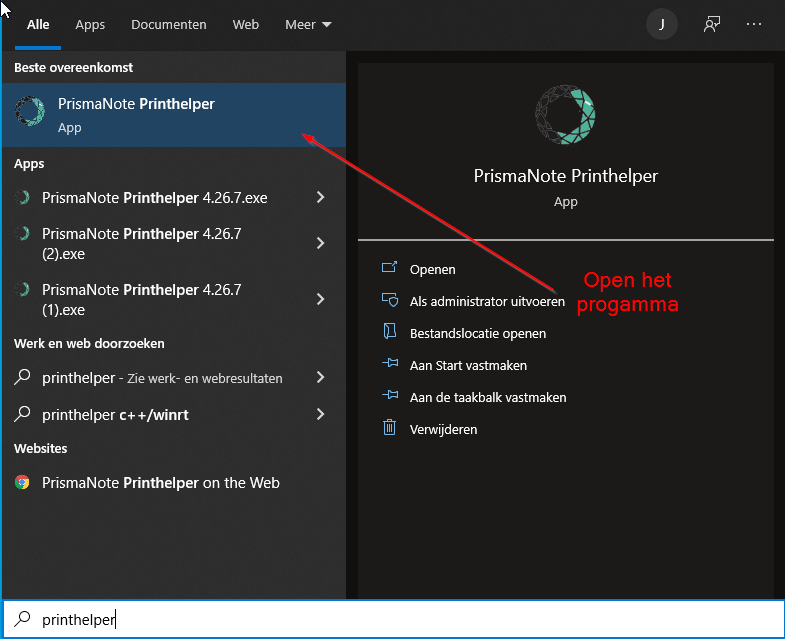Click the pin icon beside Aan de taakbalk vastmaken
785x639 pixels.
tap(390, 395)
